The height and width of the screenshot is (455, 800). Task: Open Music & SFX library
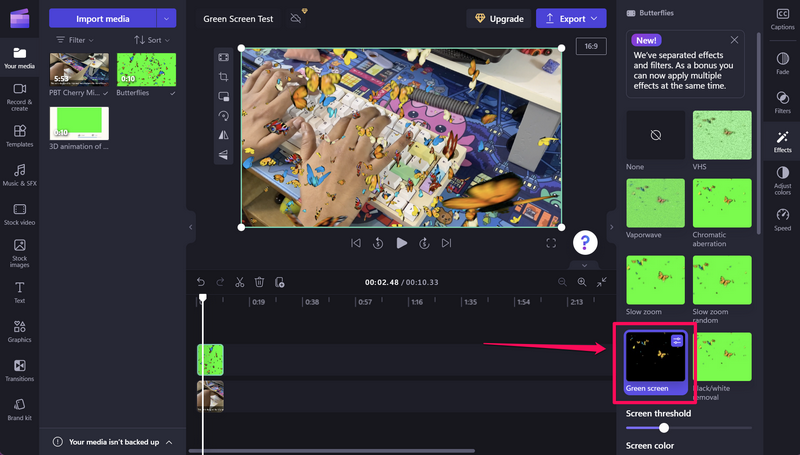(x=19, y=176)
